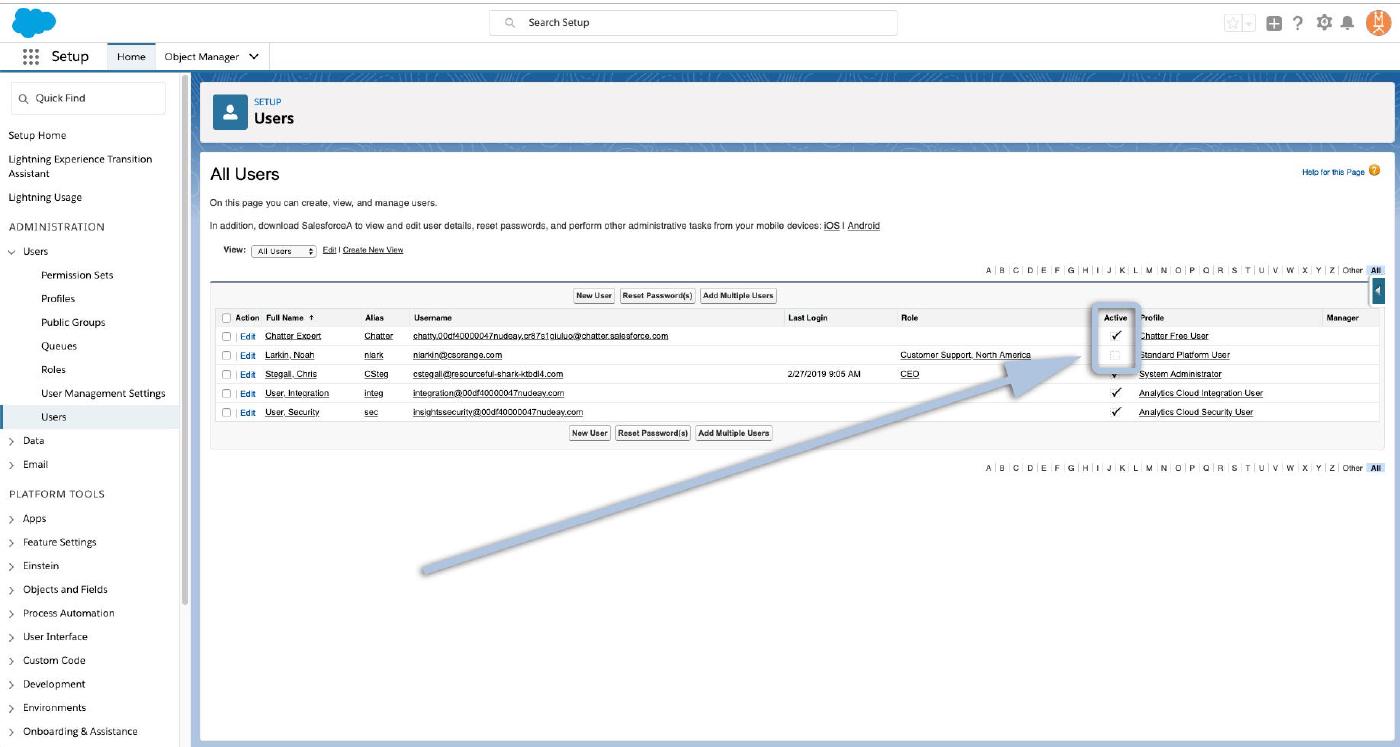Check the box for Larkin, Noah
The image size is (1400, 747).
(227, 355)
